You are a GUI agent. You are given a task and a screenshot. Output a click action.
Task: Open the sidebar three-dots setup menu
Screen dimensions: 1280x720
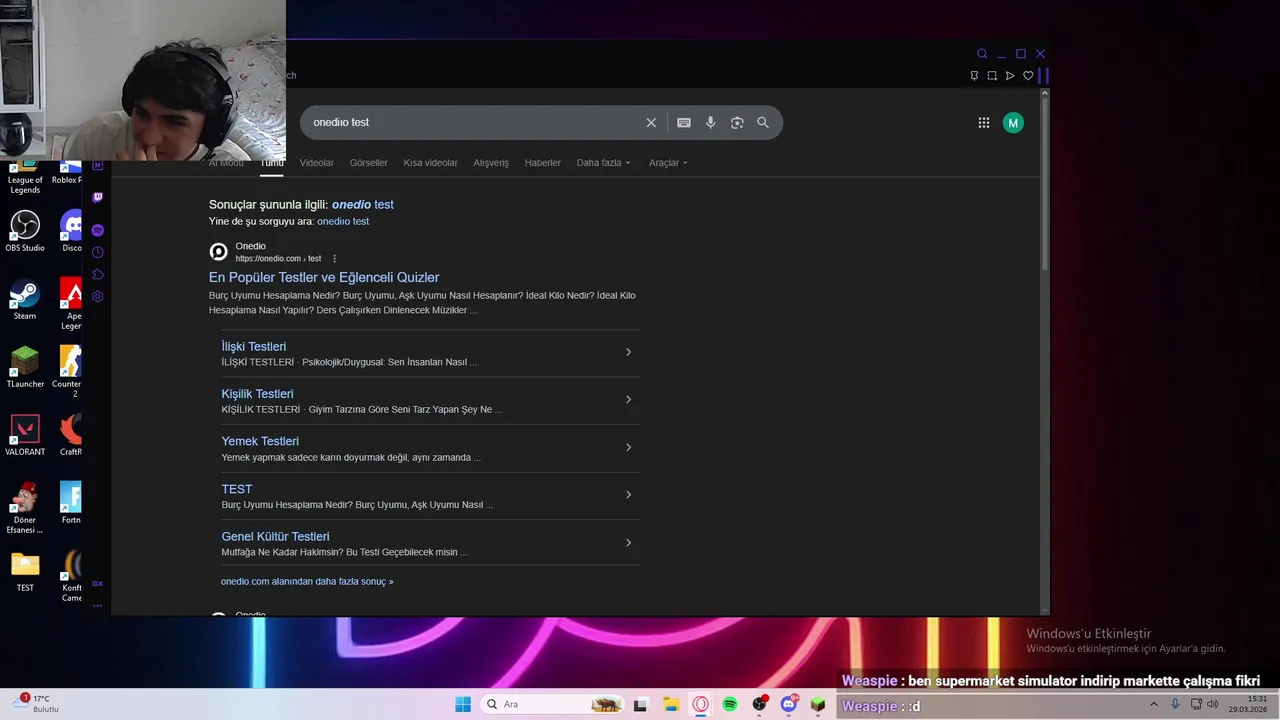tap(97, 606)
